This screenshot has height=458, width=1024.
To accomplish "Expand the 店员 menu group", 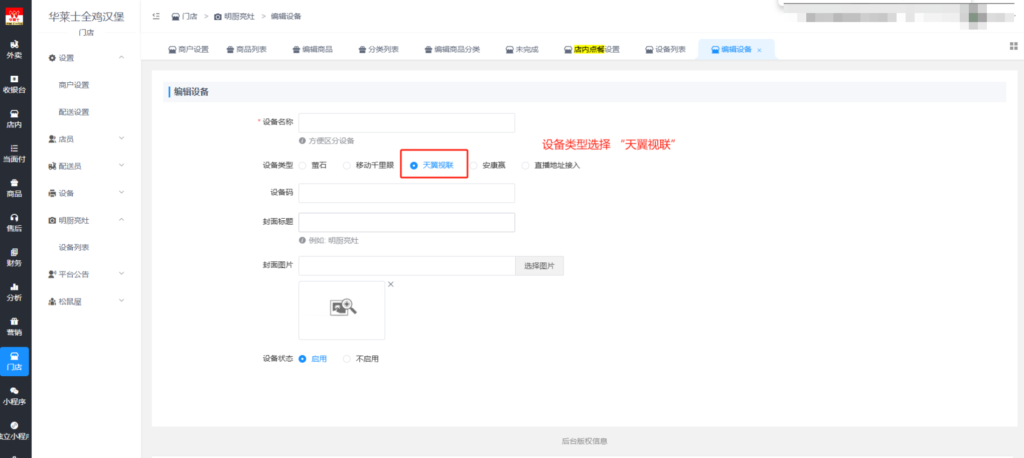I will tap(88, 139).
